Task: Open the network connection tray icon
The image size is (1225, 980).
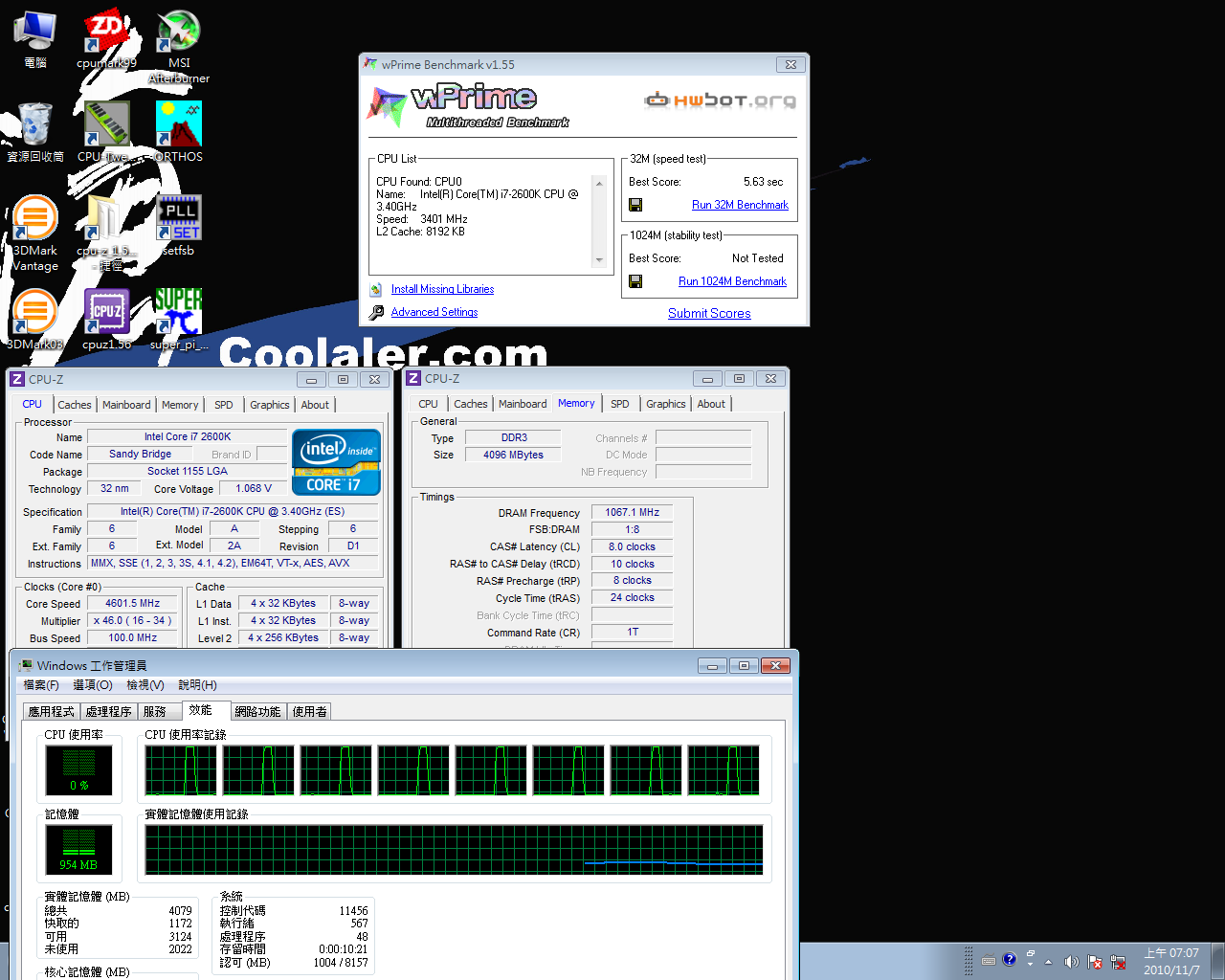Action: (x=1117, y=961)
